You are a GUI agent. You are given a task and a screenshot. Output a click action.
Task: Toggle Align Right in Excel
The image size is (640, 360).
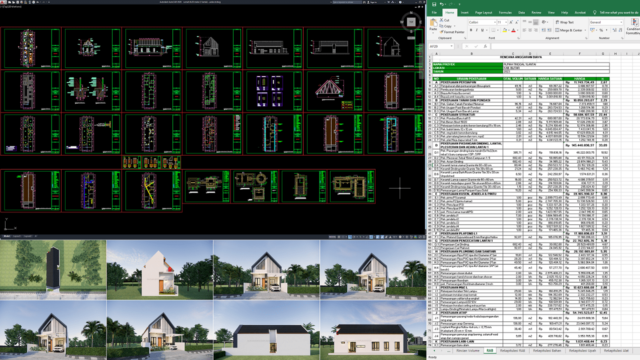tap(536, 30)
